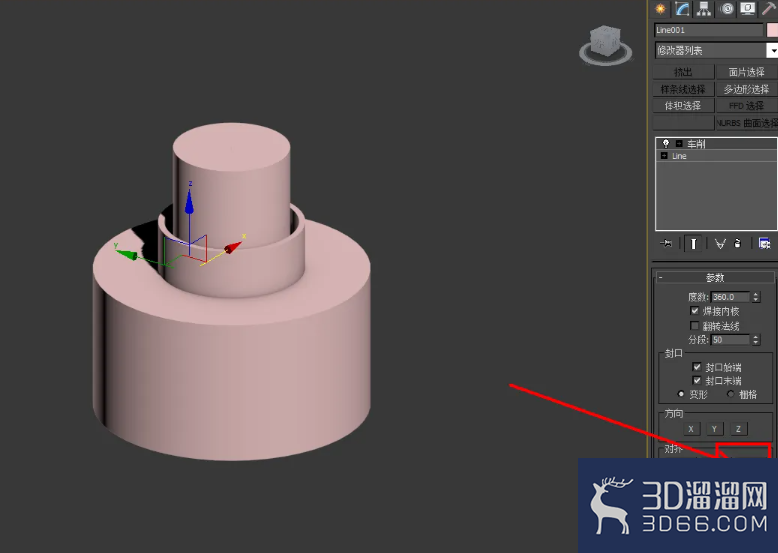Image resolution: width=778 pixels, height=553 pixels.
Task: Click the Line001 object name field
Action: click(x=708, y=30)
